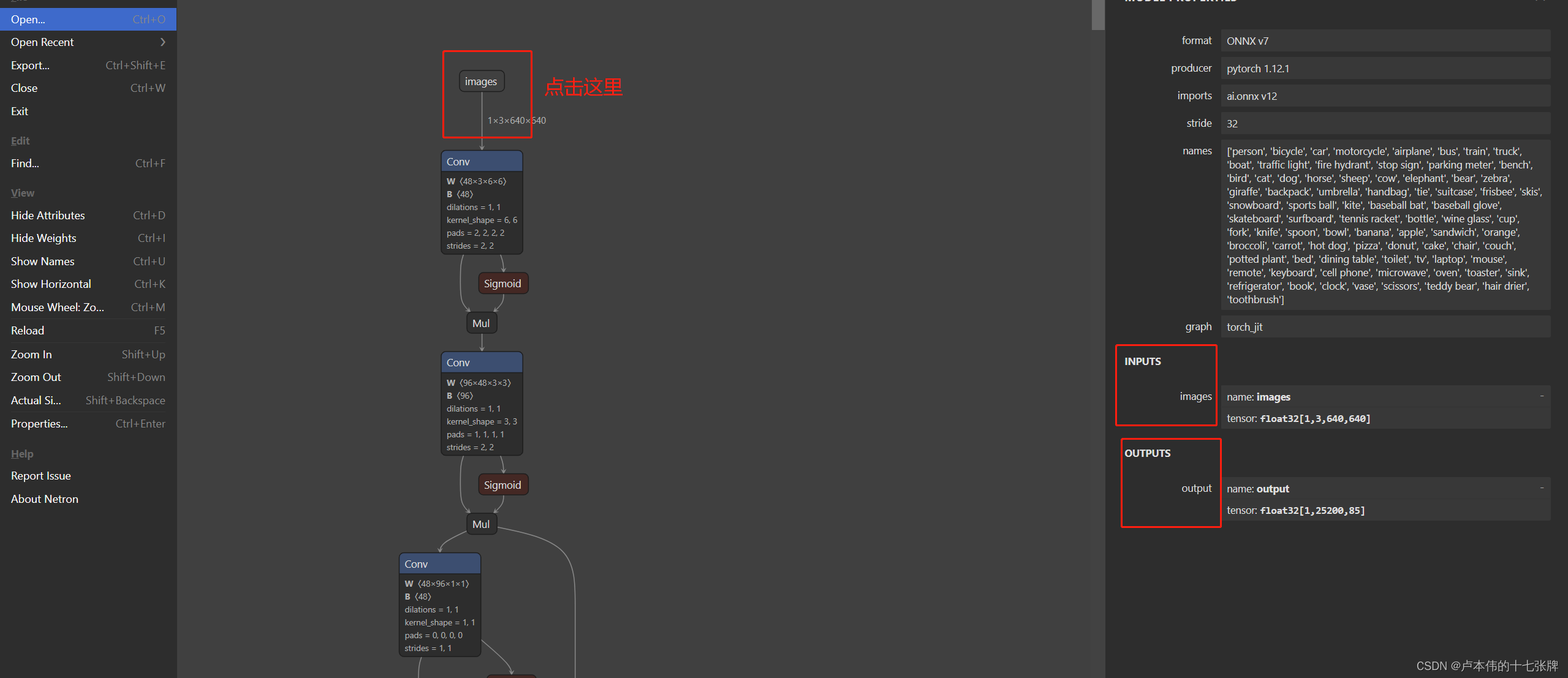This screenshot has height=678, width=1568.
Task: Click Open Recent submenu
Action: pyautogui.click(x=85, y=42)
